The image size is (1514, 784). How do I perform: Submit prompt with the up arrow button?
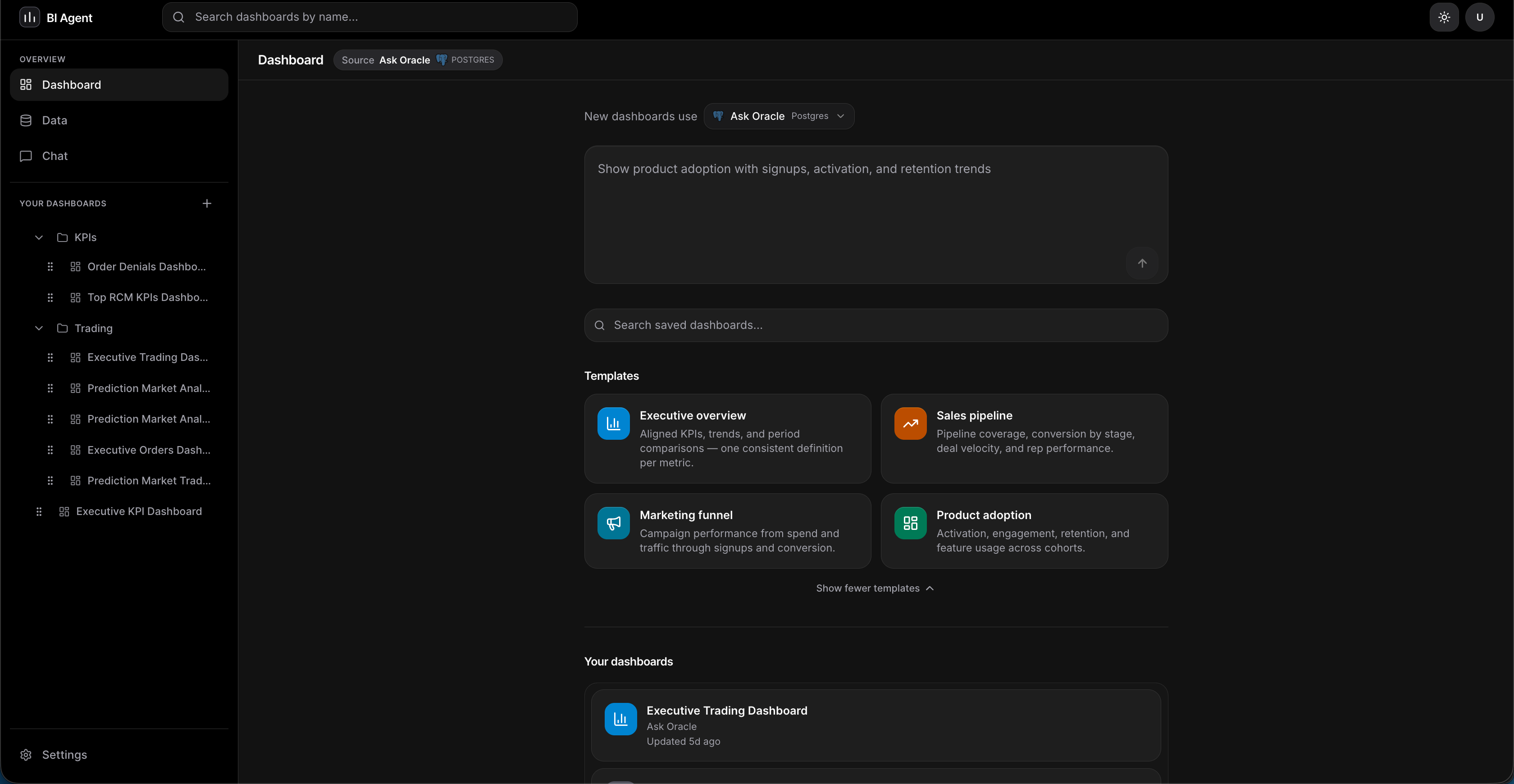click(1142, 263)
